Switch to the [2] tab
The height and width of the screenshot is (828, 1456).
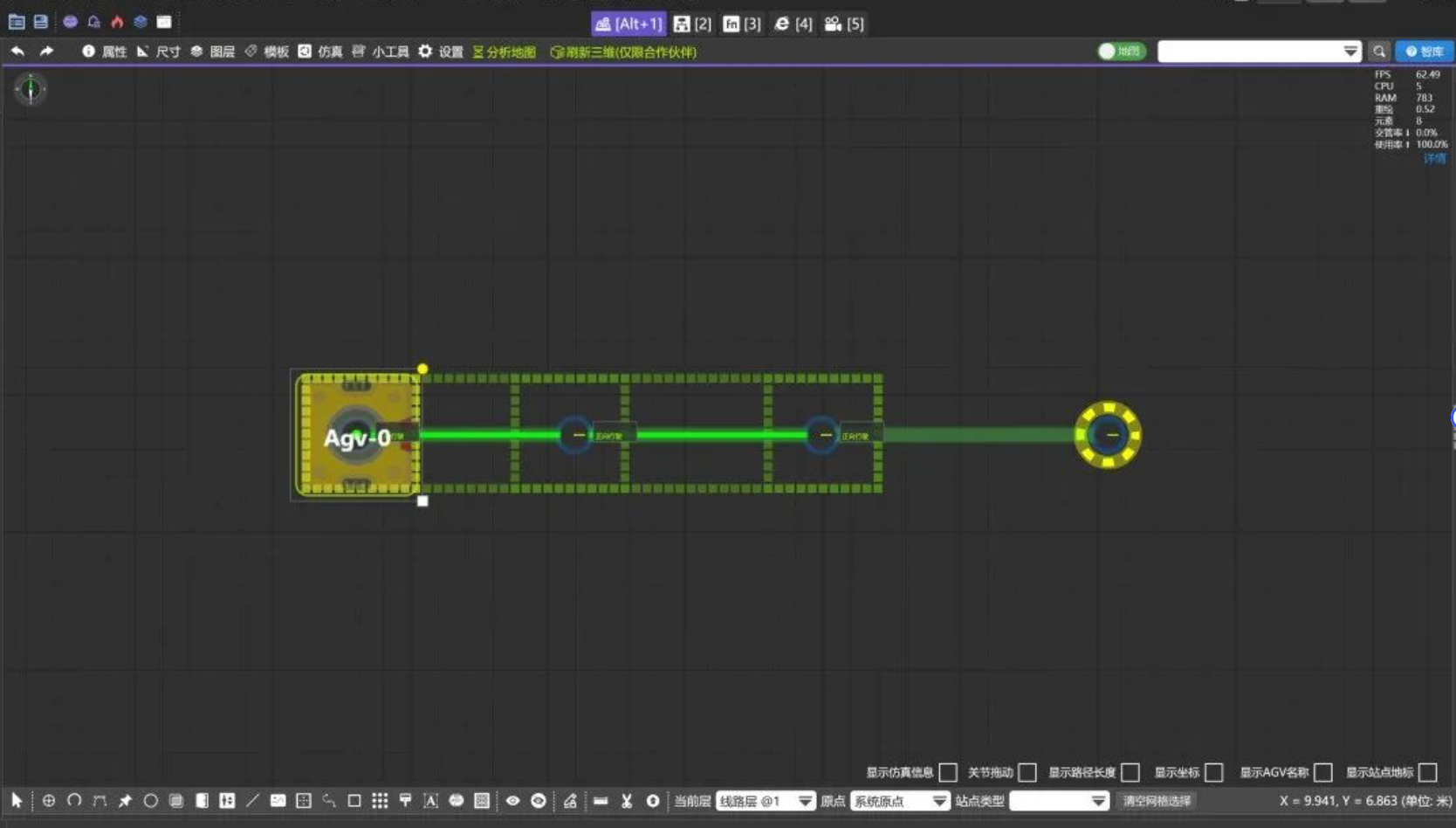click(x=692, y=24)
